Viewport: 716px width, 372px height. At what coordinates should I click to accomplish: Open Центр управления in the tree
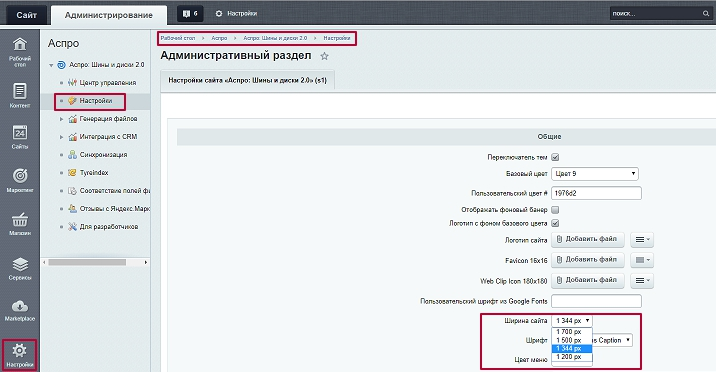pyautogui.click(x=108, y=83)
